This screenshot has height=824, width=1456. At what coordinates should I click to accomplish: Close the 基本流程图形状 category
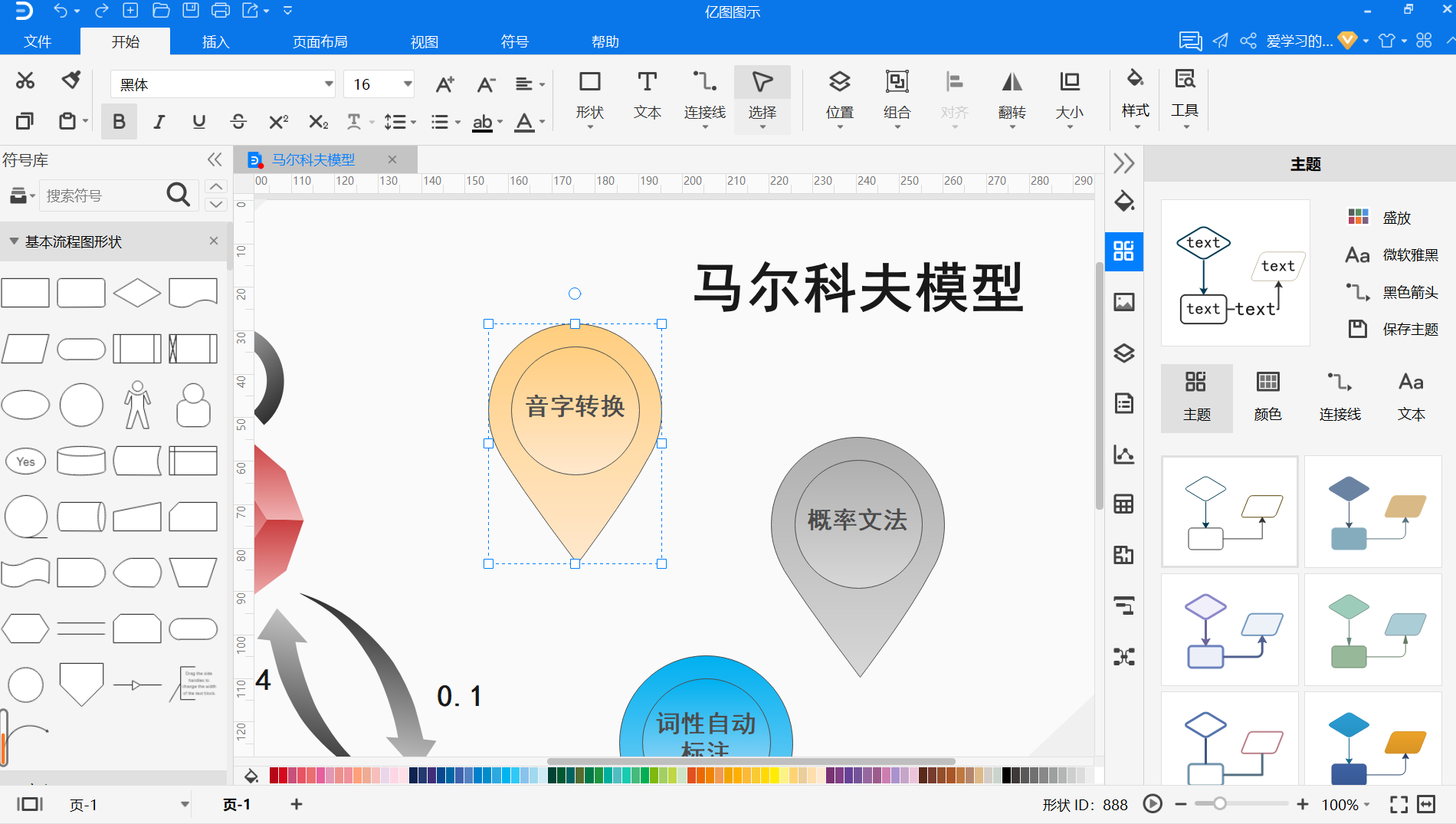coord(214,241)
